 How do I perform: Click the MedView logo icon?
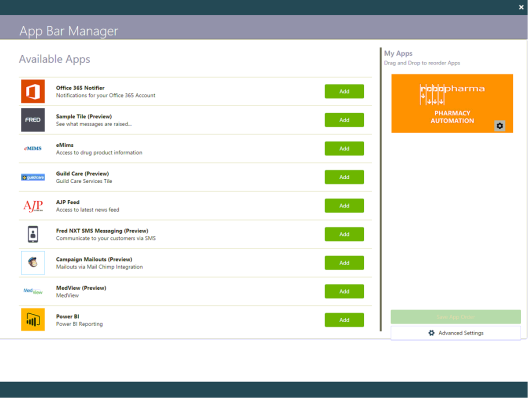(33, 291)
